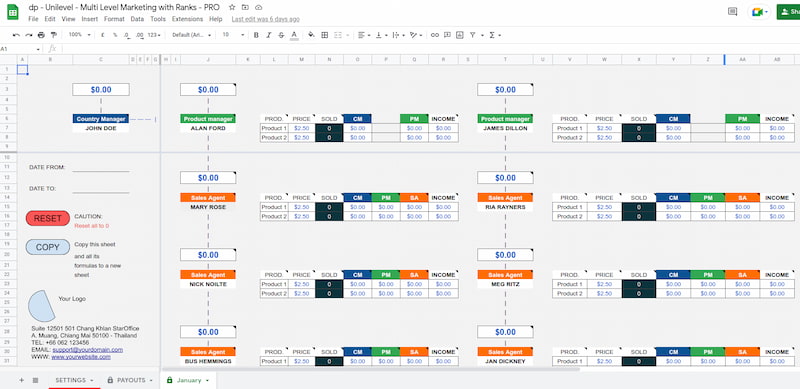Click the DATE FROM input line

coord(101,167)
